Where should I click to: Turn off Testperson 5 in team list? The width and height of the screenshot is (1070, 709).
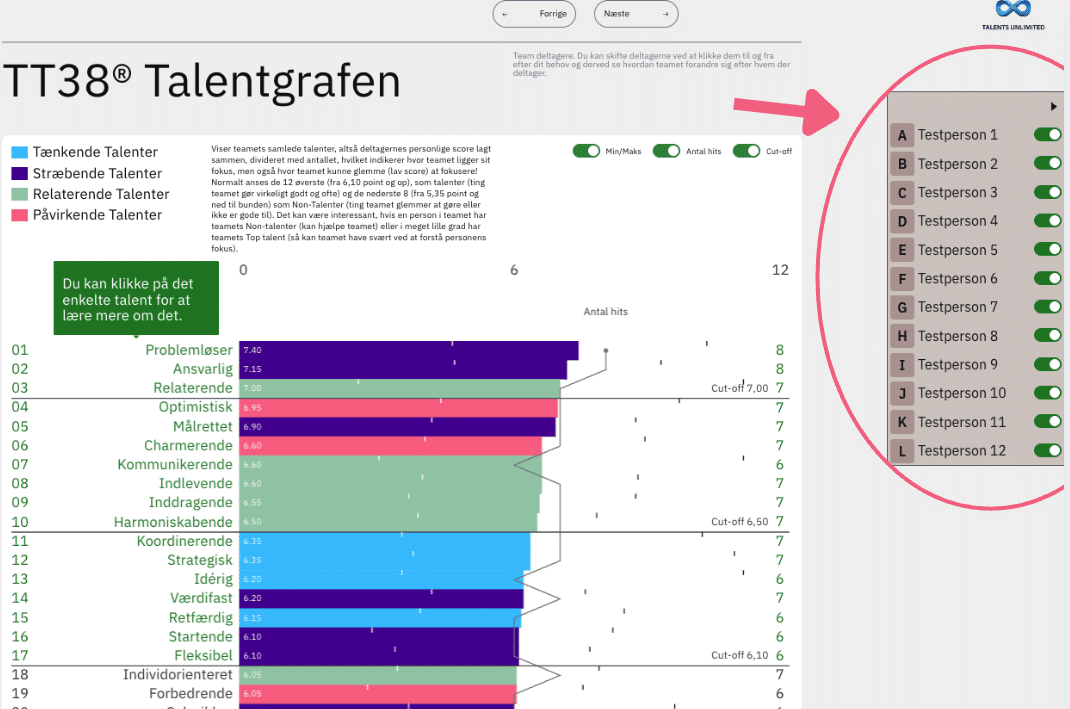(x=1047, y=250)
